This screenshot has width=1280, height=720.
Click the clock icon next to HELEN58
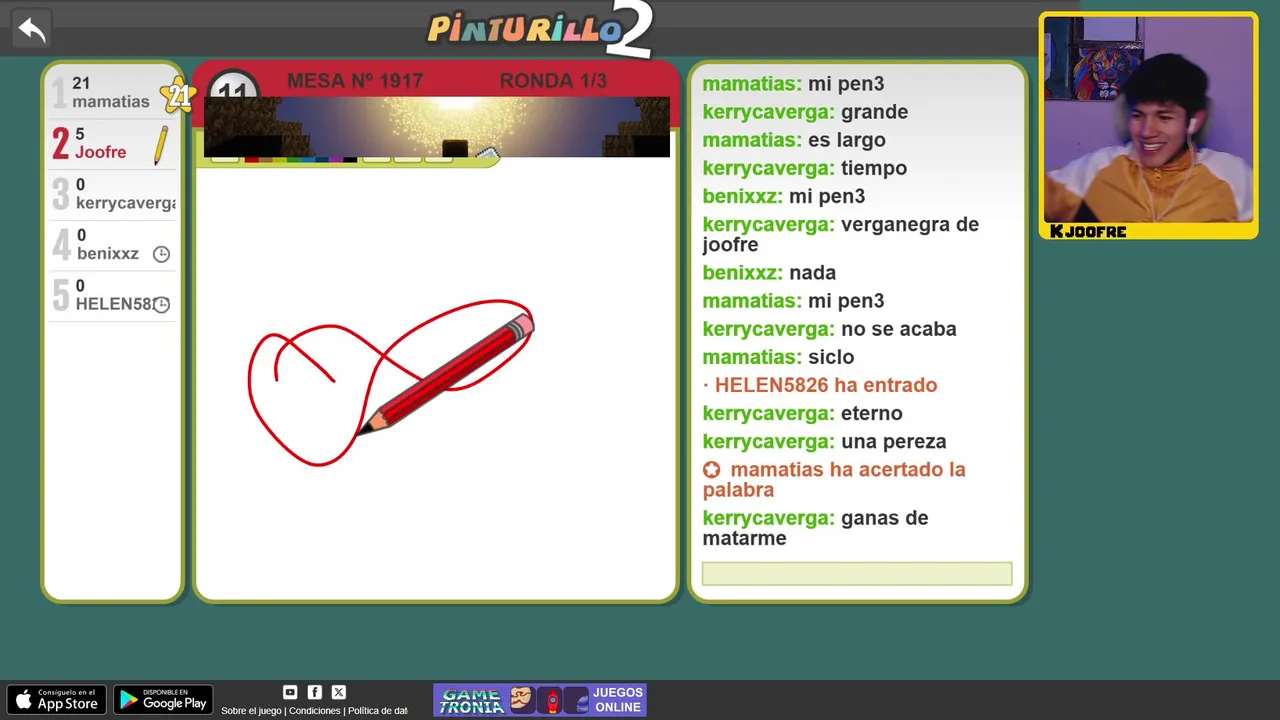(161, 304)
